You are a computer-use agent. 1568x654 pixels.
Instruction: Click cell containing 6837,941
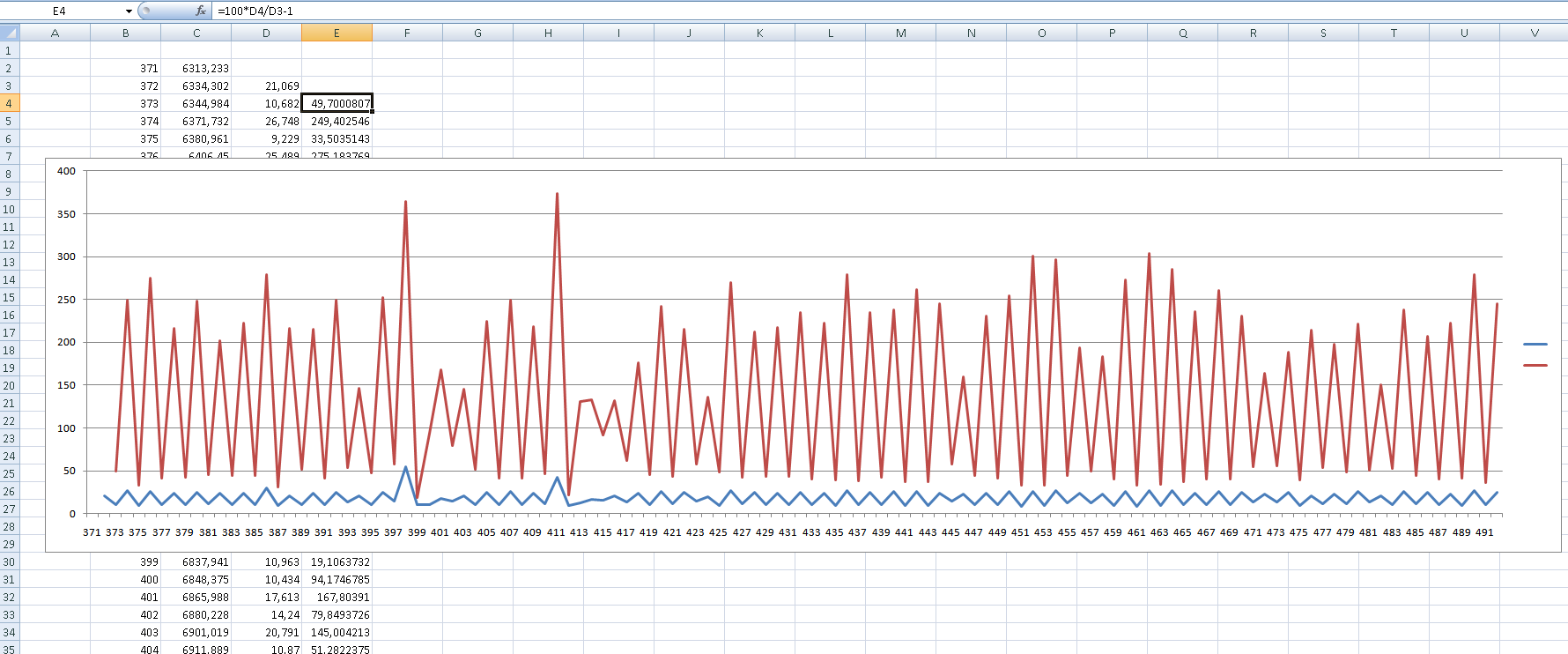196,561
